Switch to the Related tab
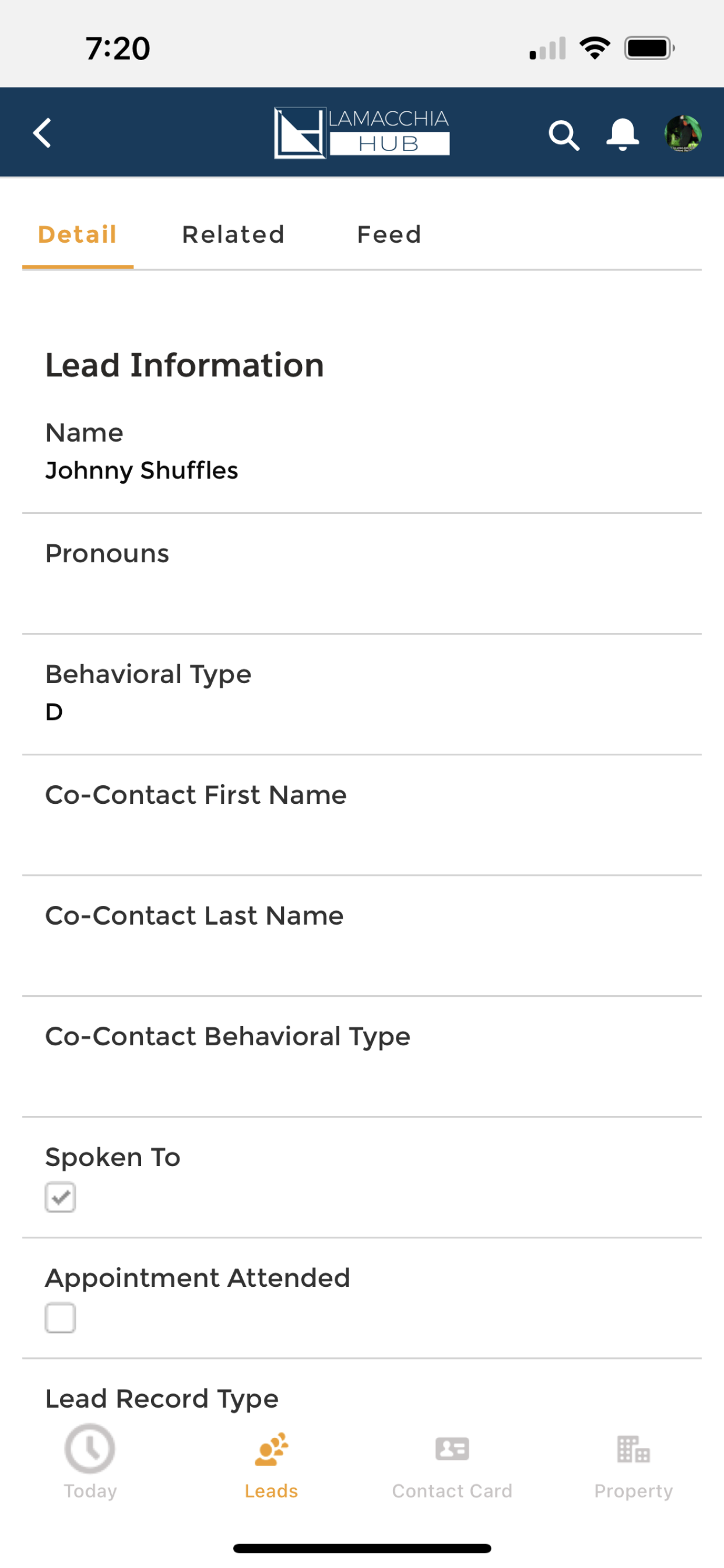Screen dimensions: 724x1568 pos(234,235)
